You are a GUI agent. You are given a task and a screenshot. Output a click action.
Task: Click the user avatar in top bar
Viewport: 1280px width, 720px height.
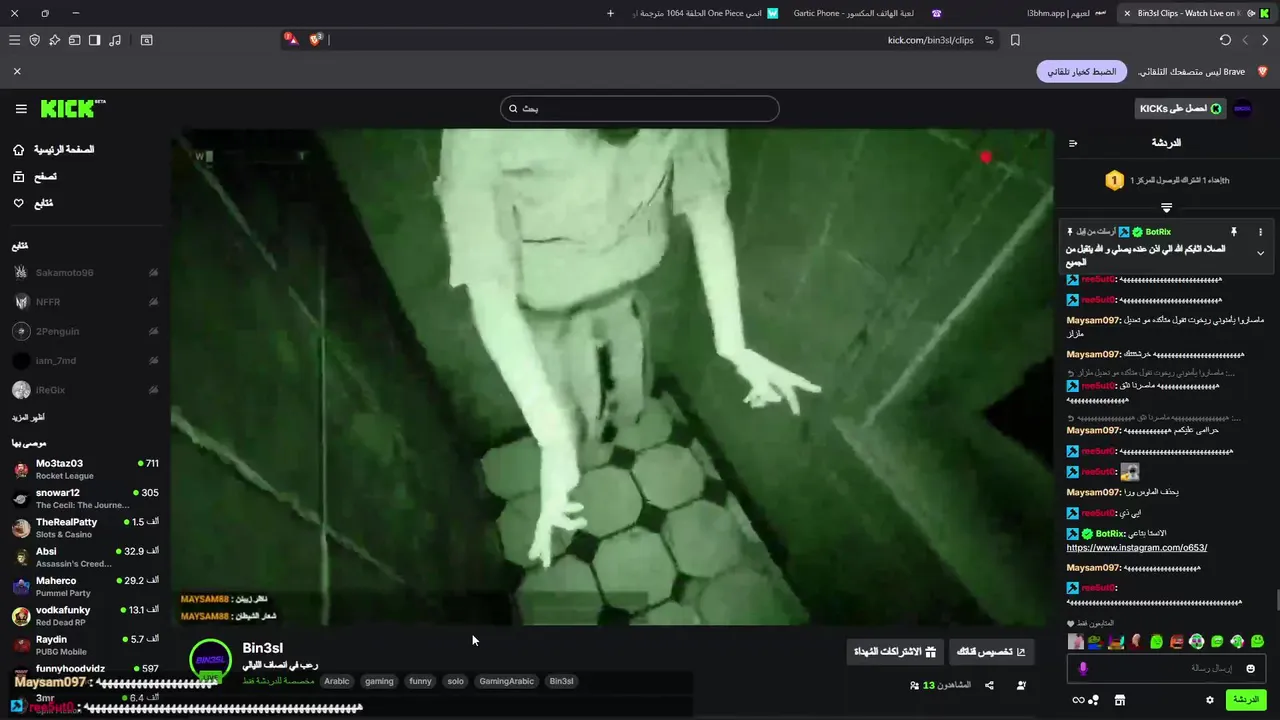point(1242,108)
